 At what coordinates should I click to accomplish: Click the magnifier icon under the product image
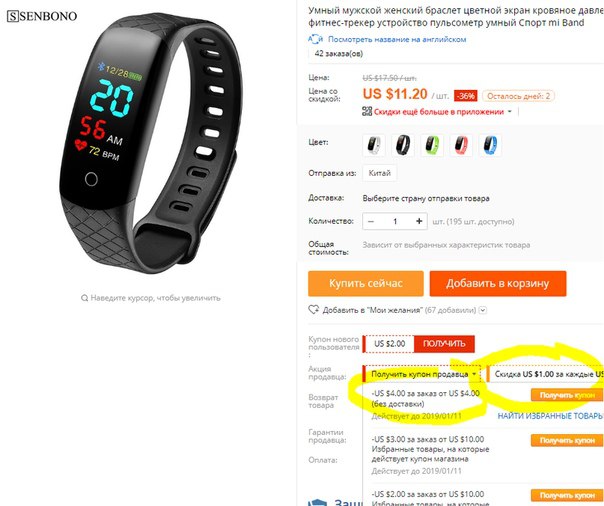(x=84, y=298)
